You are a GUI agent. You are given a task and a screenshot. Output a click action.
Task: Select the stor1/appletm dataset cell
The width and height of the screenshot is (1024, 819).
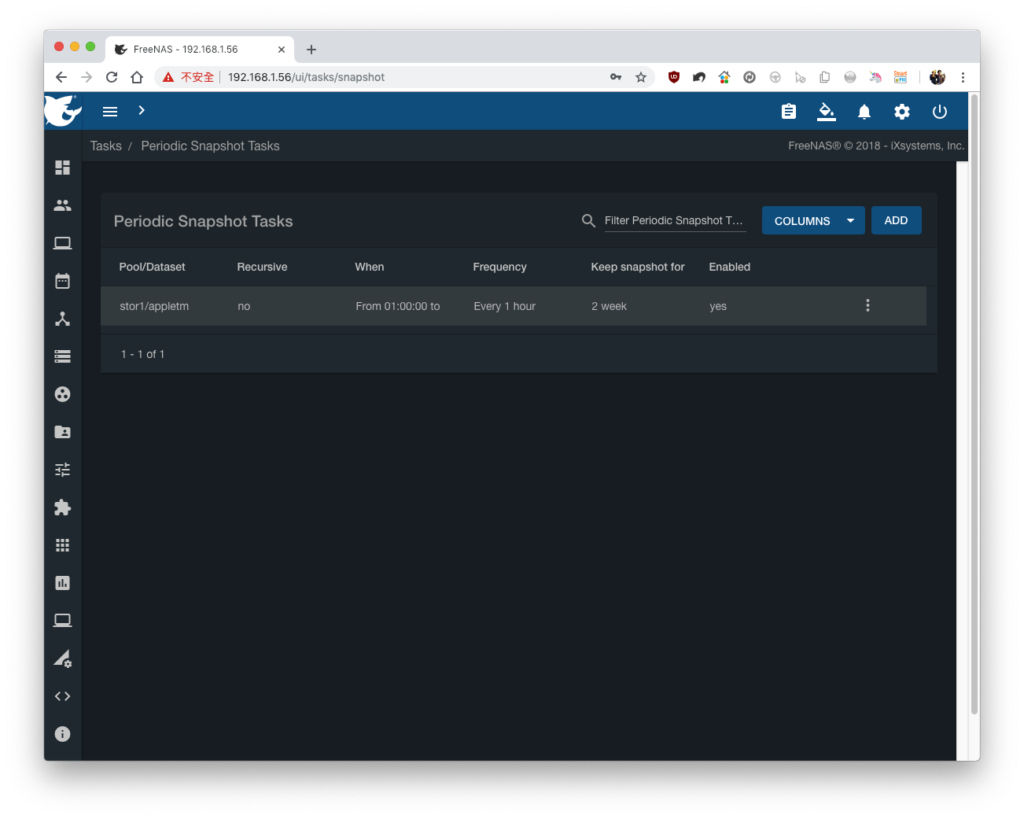click(x=154, y=306)
